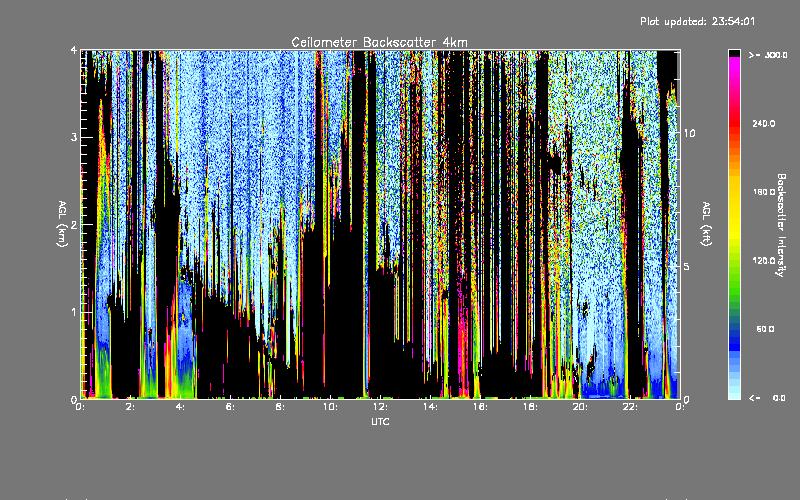Click inside the ceilometer backscatter plot area

pos(380,224)
